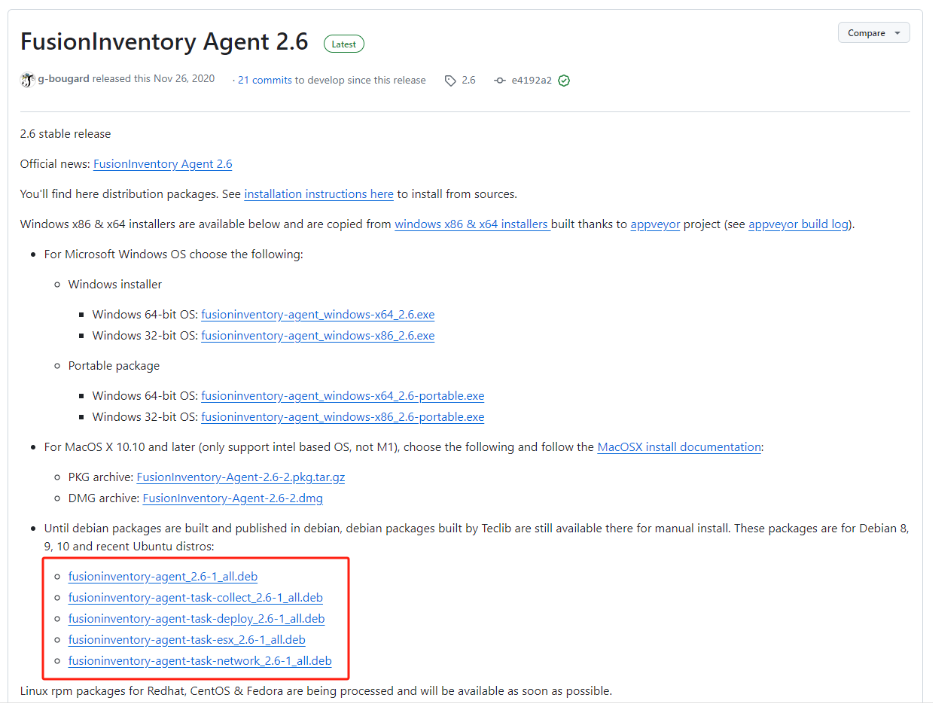
Task: Download FusionInventory-Agent-2.6-2.dmg archive
Action: (233, 498)
